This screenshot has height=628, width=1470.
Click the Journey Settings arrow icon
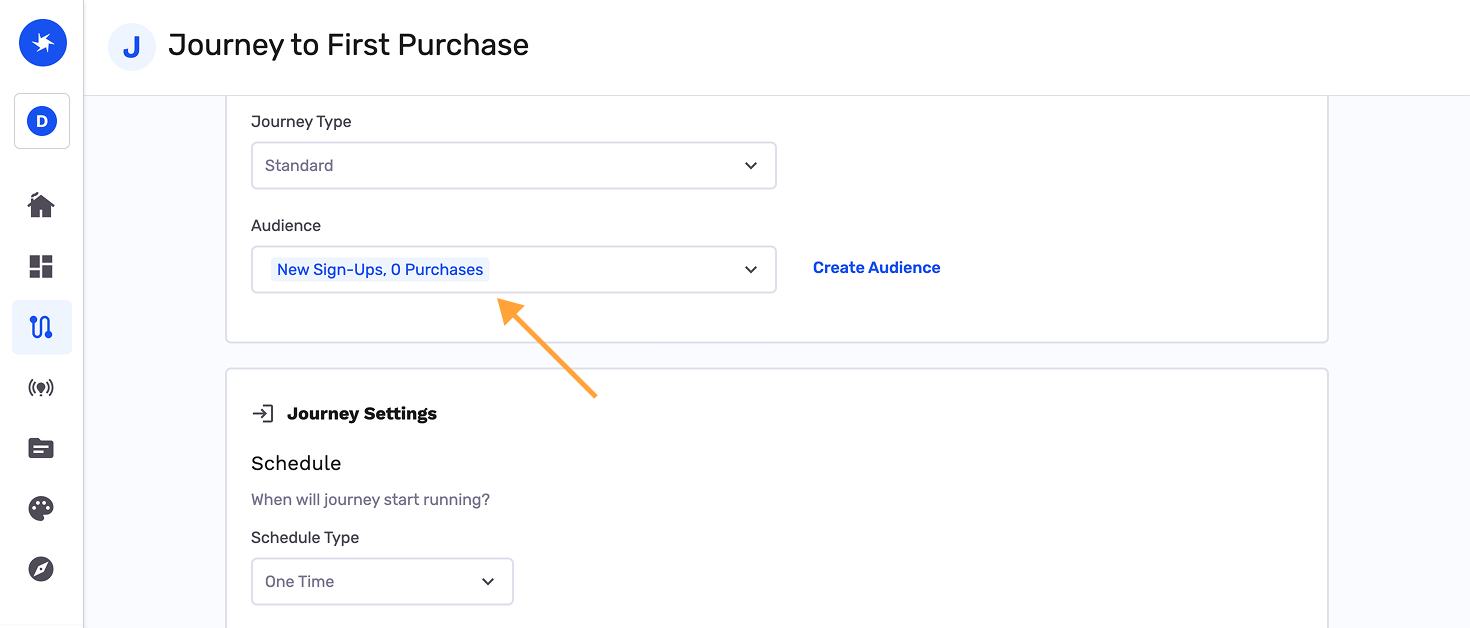tap(263, 413)
